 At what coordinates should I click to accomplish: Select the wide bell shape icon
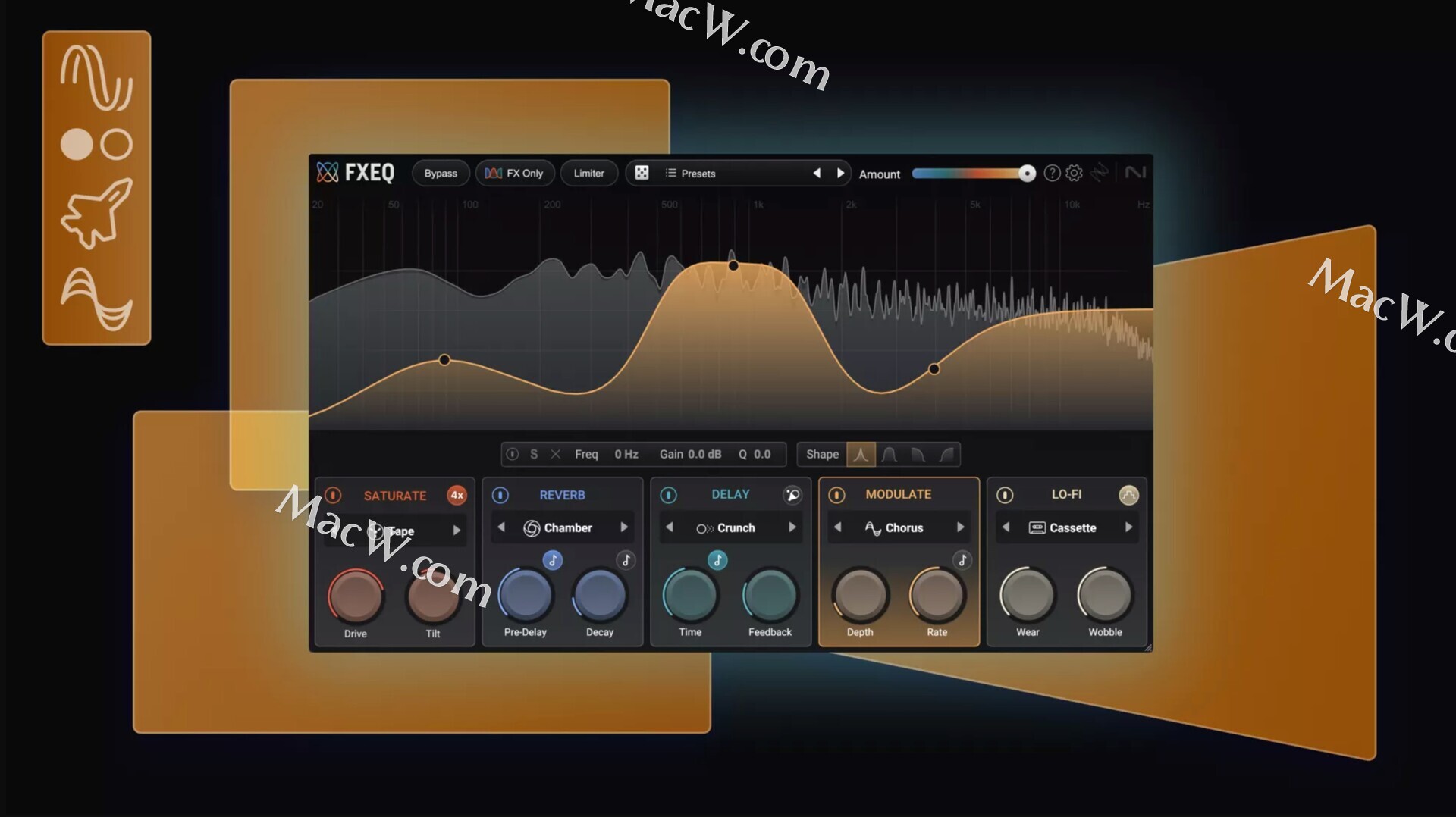click(x=890, y=454)
